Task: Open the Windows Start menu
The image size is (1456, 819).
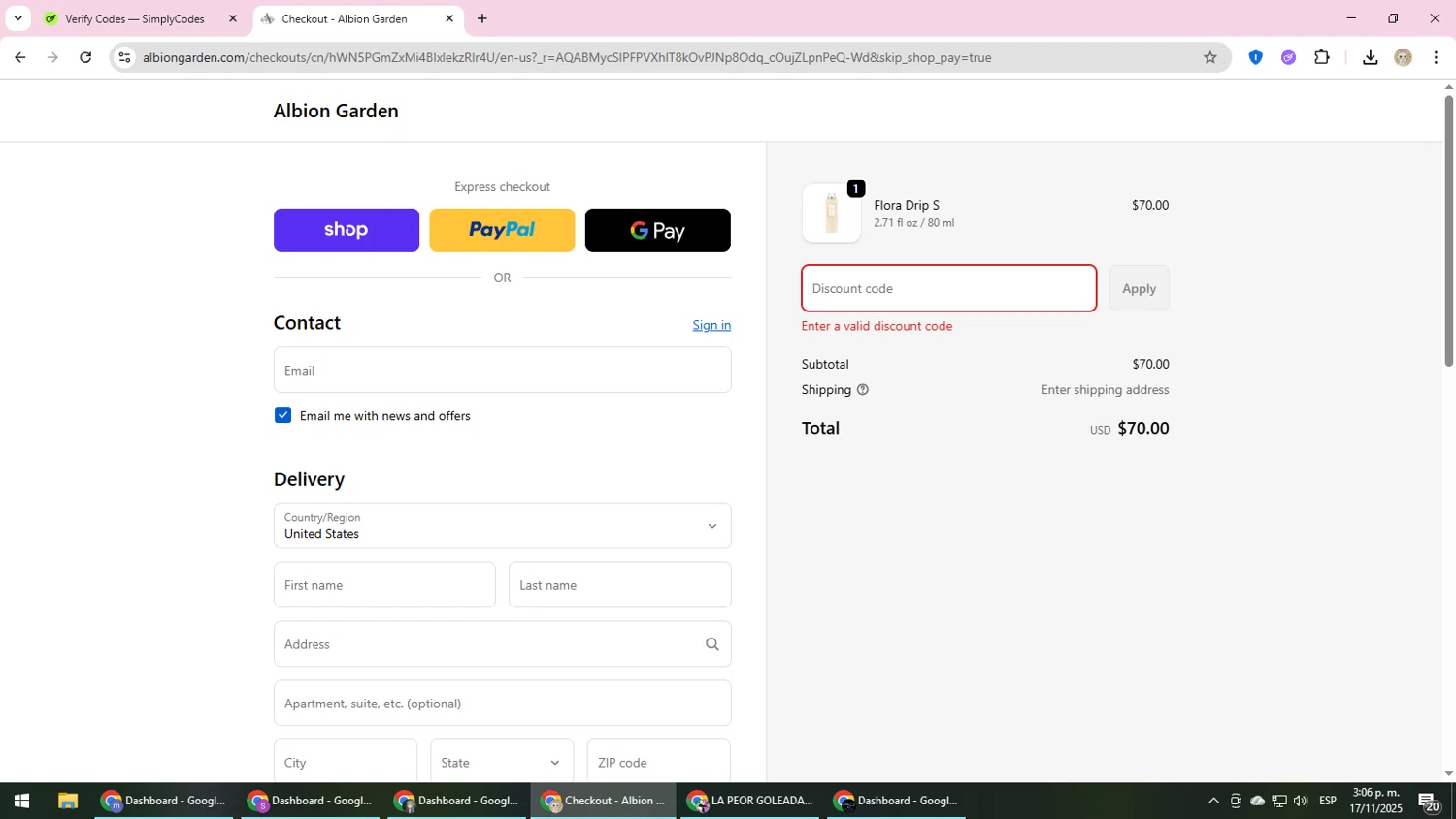Action: pos(21,801)
